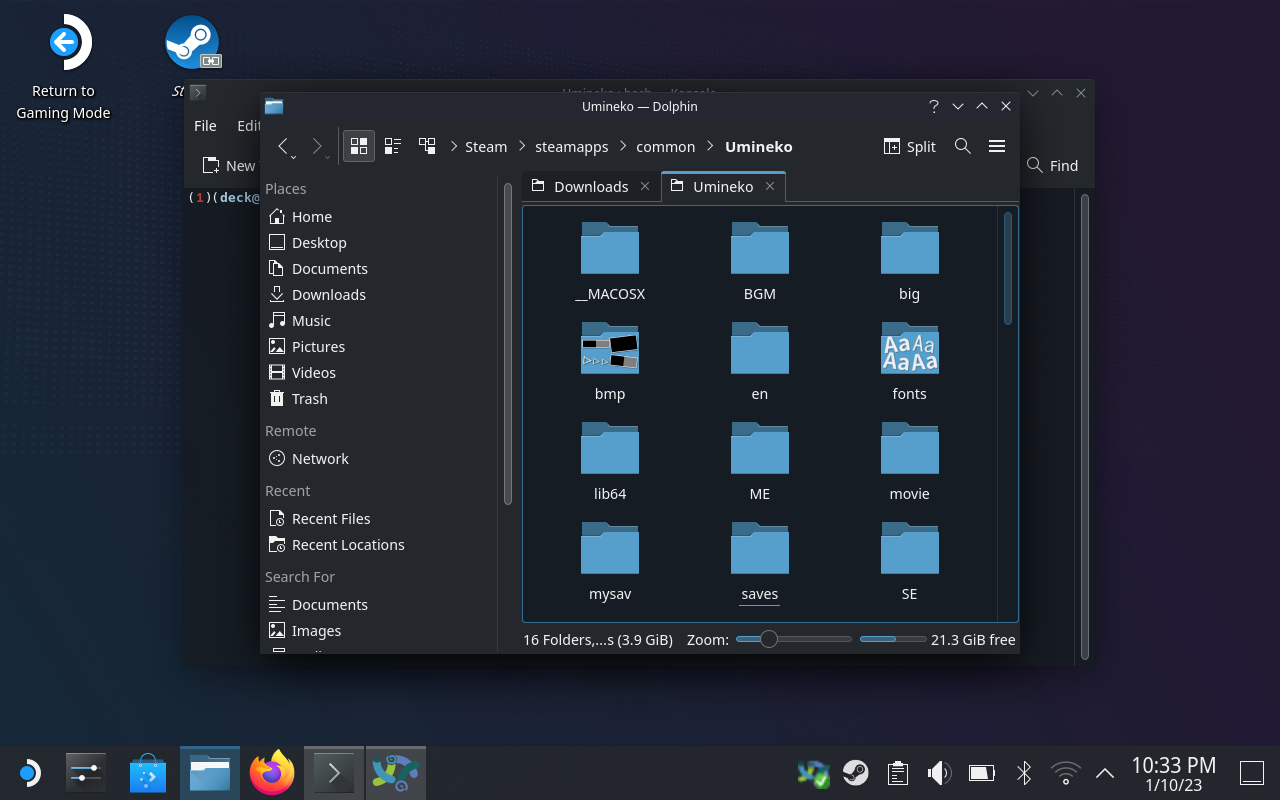1280x800 pixels.
Task: Show hidden system tray icons with the up arrow
Action: click(1105, 773)
